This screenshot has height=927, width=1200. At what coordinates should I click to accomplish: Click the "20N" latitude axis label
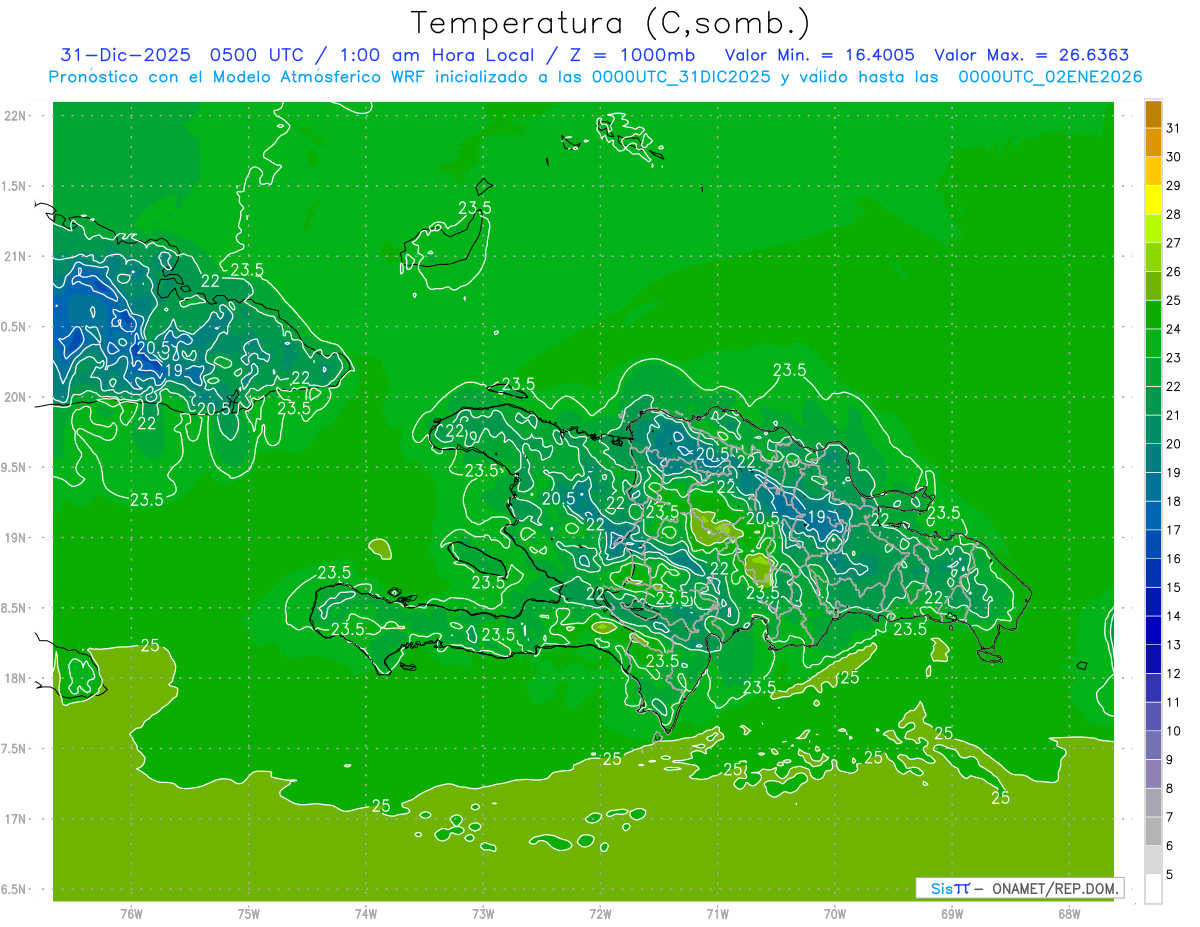click(15, 397)
